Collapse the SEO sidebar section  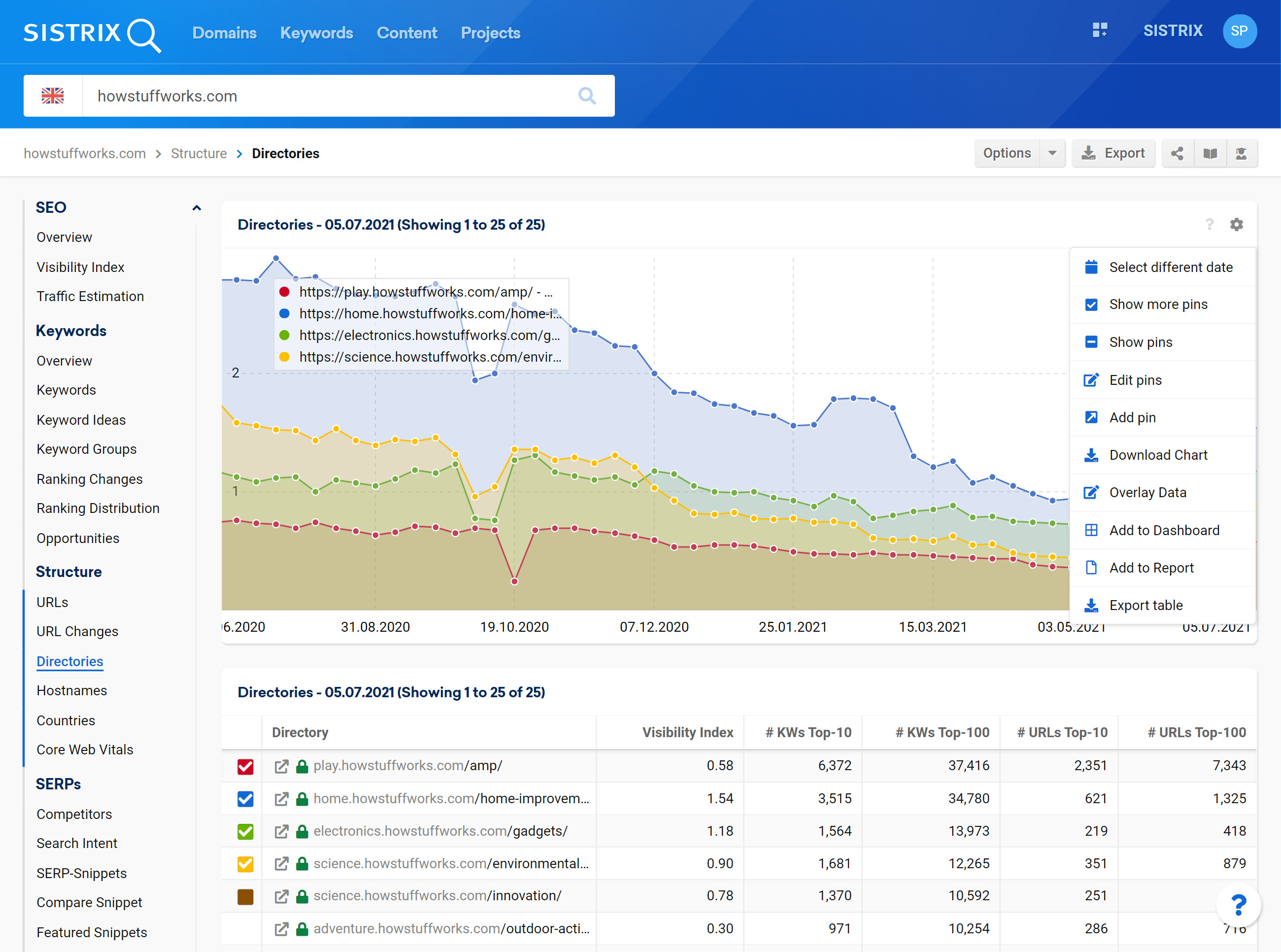[x=197, y=208]
